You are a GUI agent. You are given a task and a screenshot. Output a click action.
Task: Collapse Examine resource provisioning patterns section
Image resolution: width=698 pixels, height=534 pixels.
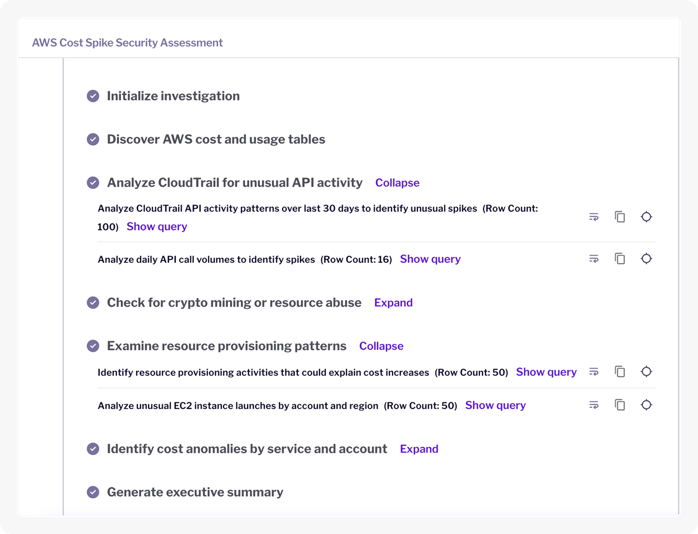(x=381, y=346)
